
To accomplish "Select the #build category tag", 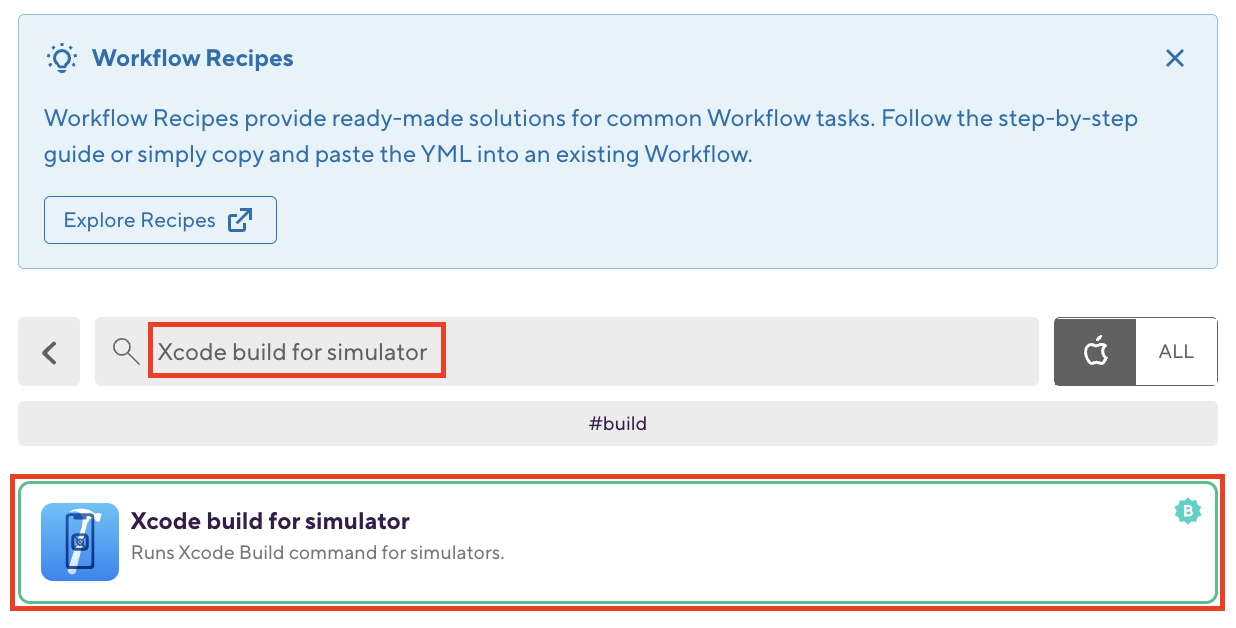I will pyautogui.click(x=618, y=423).
